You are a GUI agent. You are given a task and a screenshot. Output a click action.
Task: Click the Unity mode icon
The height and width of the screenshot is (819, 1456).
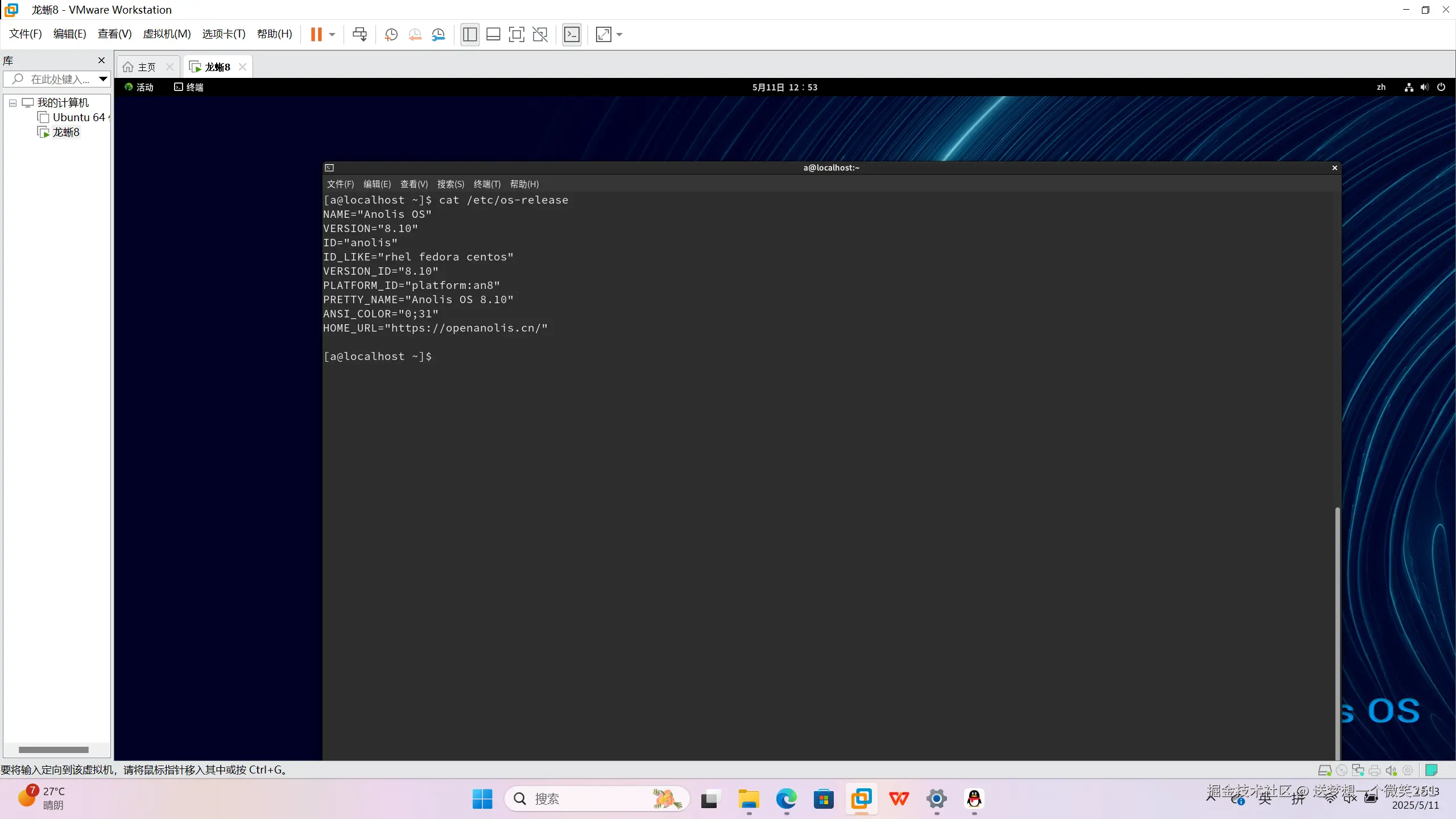pos(540,35)
